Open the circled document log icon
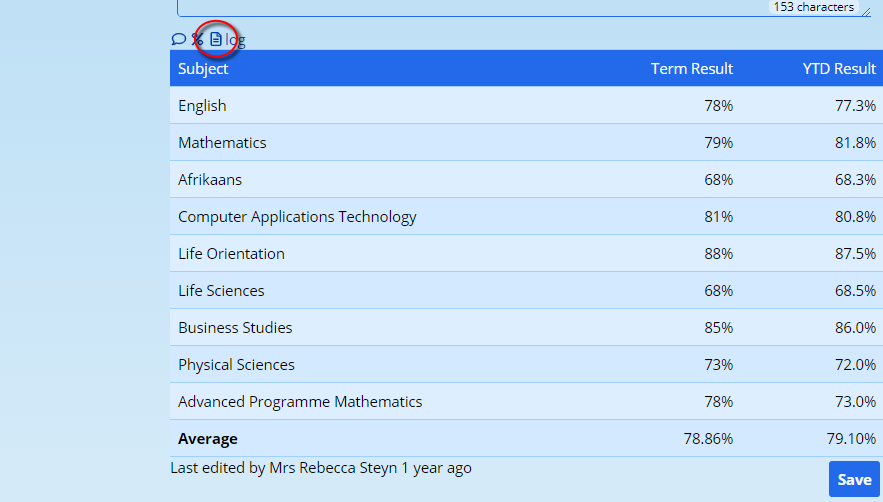 click(x=216, y=40)
